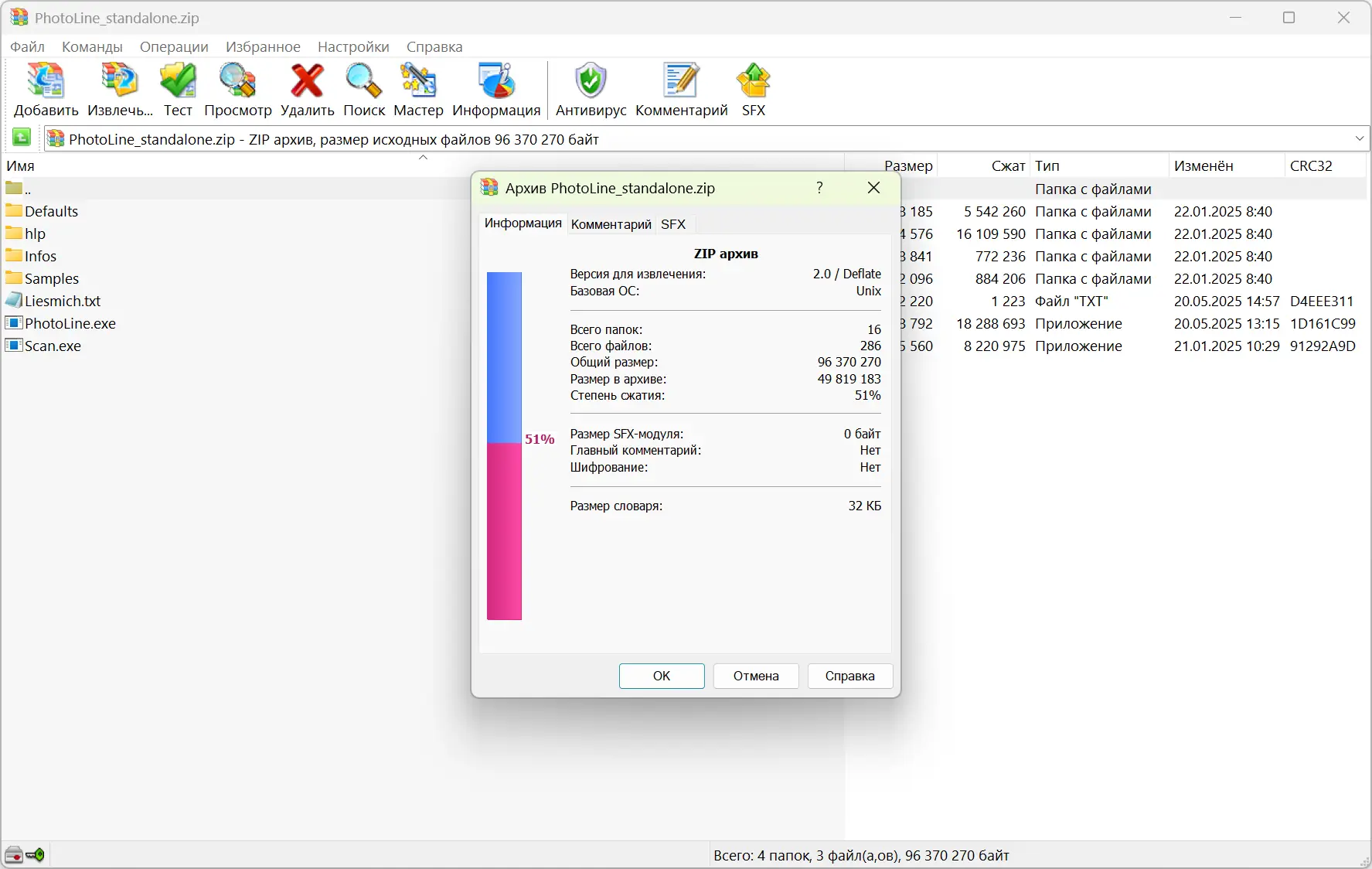Click CRC32 value 91292A9D

(x=1323, y=346)
